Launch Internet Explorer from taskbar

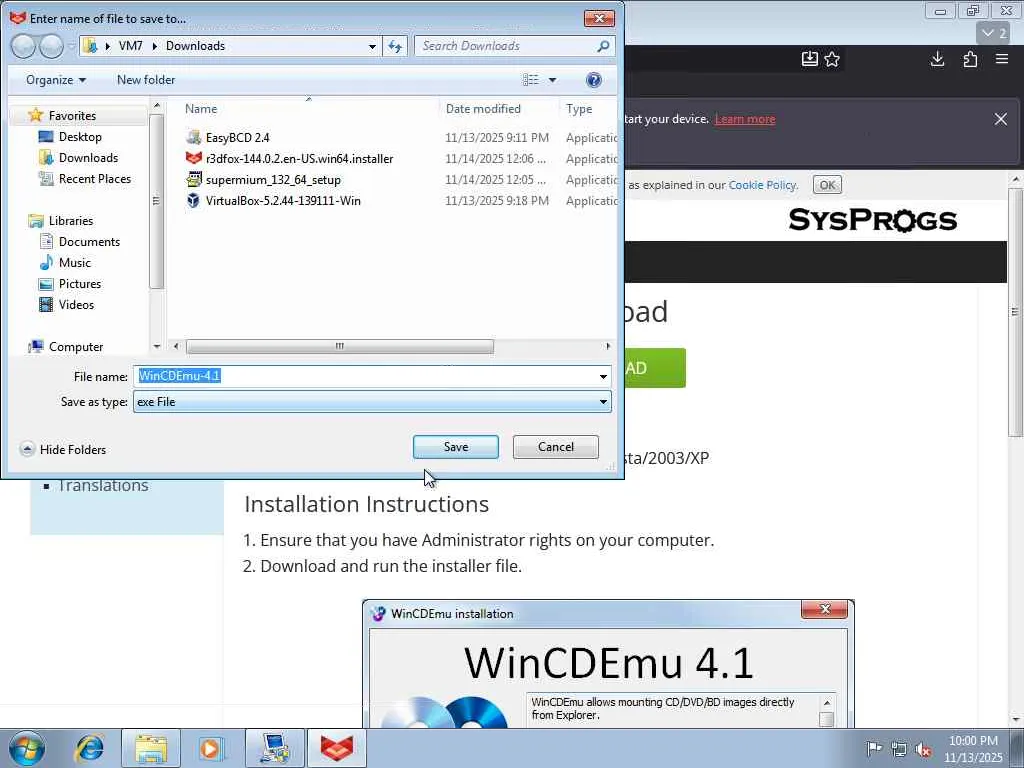89,748
